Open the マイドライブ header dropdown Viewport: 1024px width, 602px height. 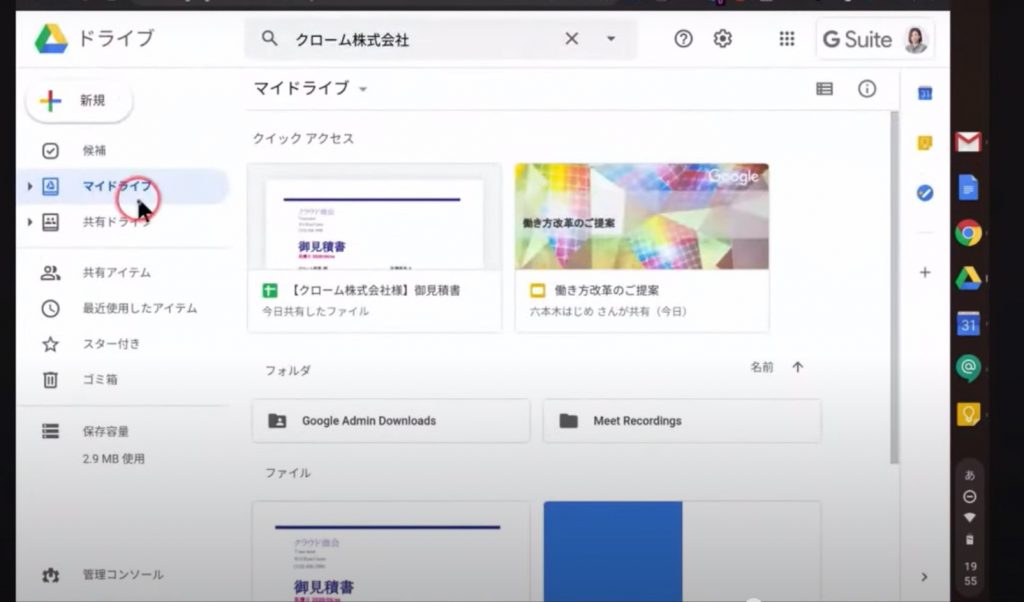[x=363, y=89]
